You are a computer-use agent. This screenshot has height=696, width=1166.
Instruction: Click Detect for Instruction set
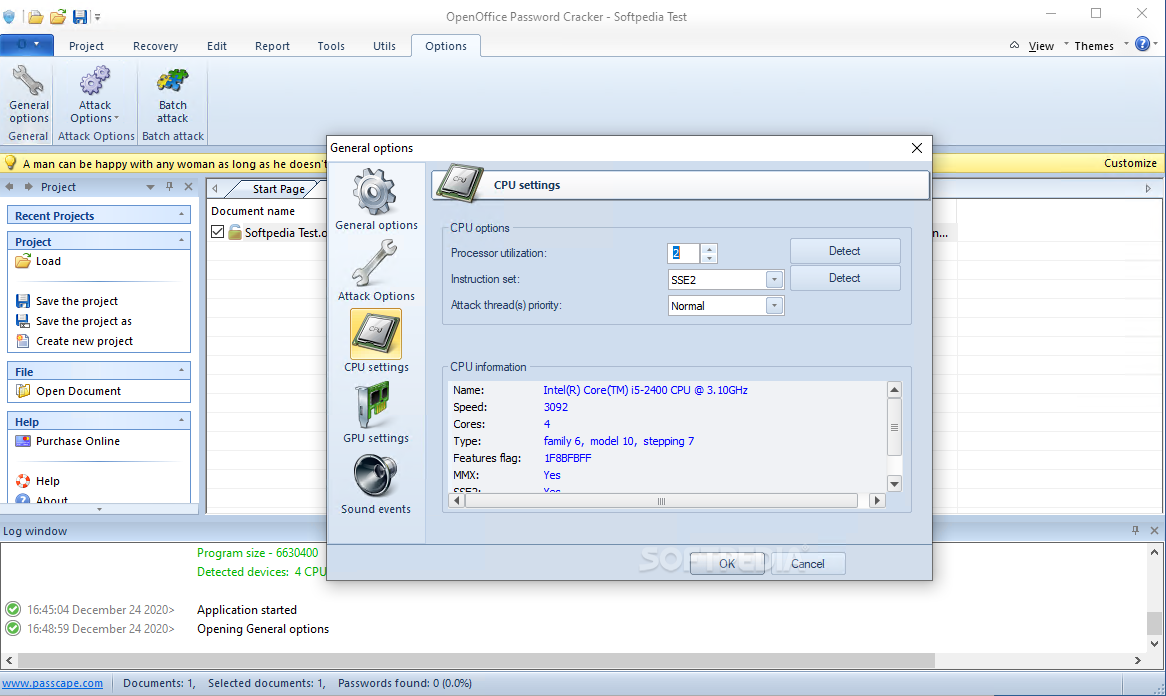845,278
